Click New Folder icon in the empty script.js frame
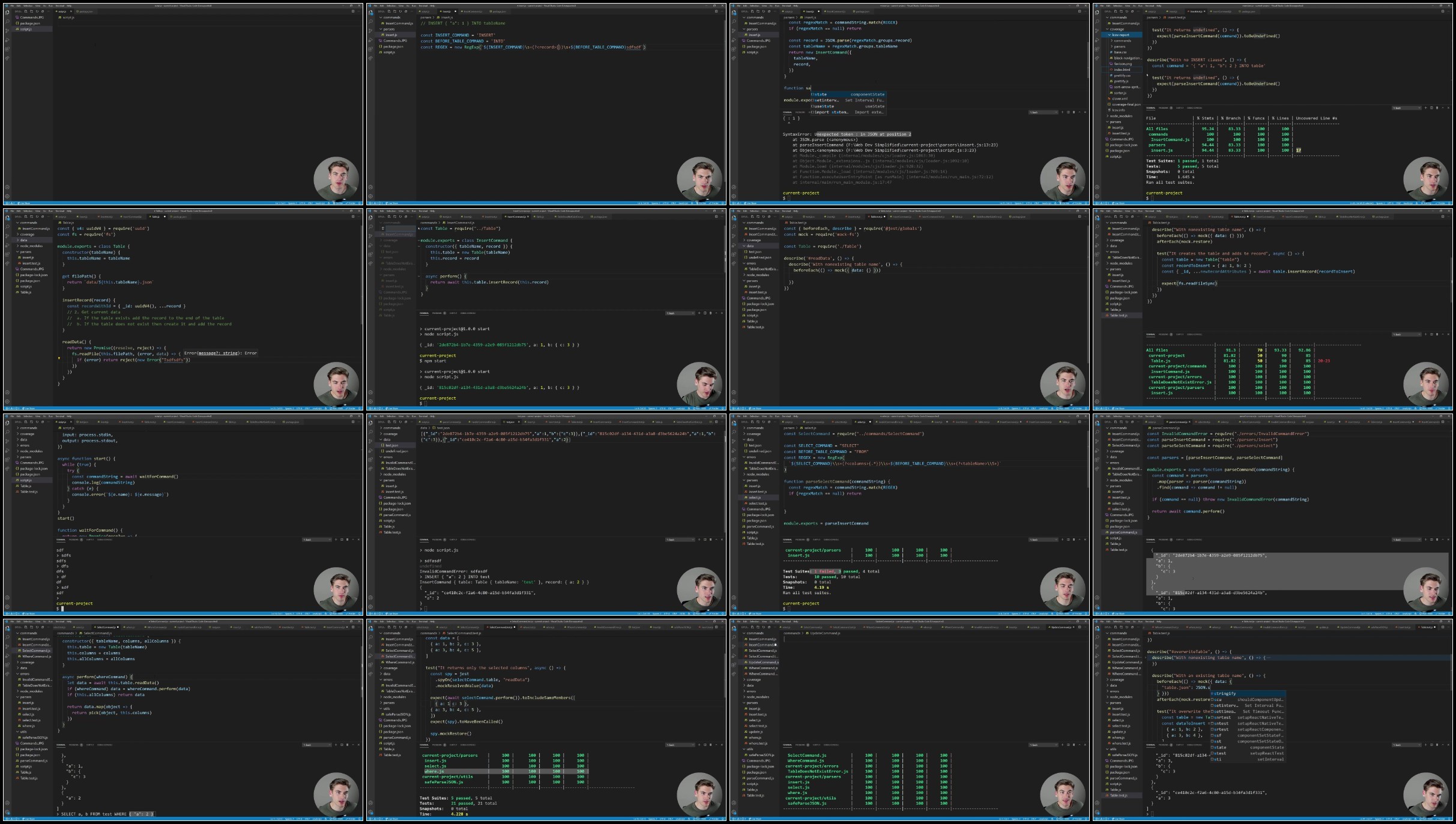The image size is (1456, 824). point(31,11)
